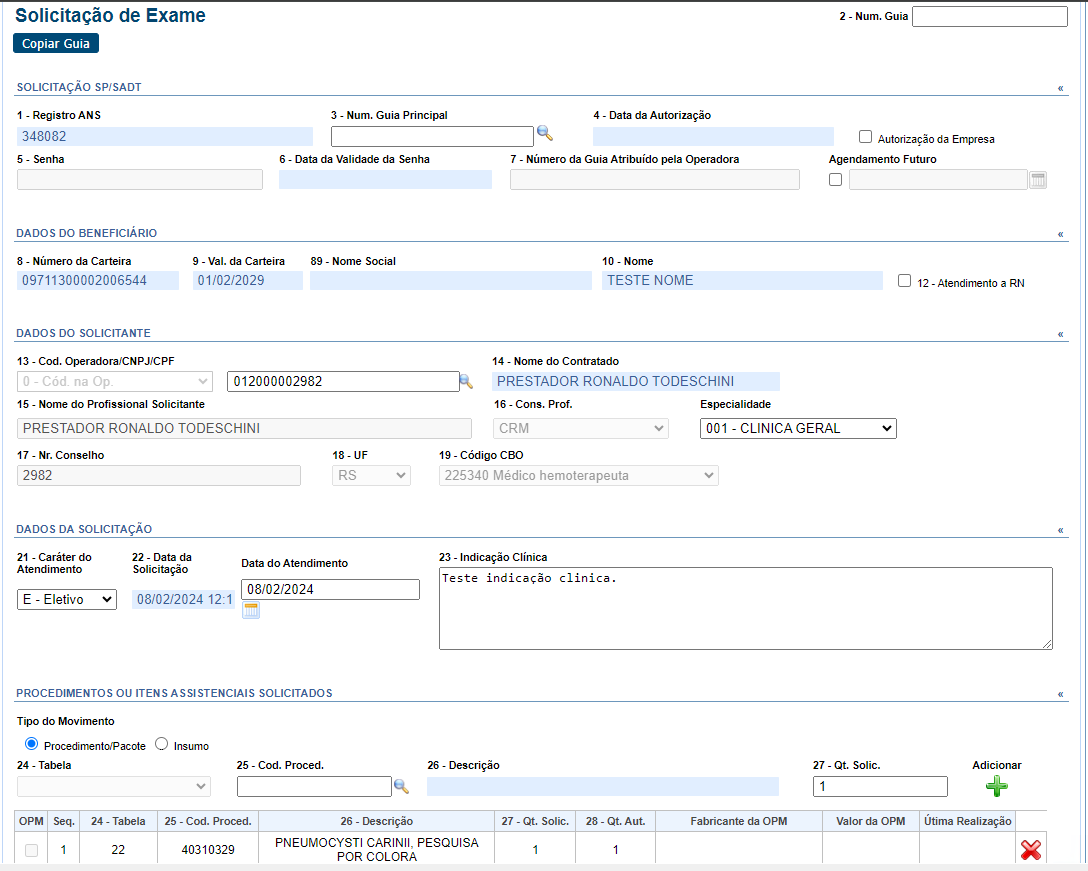Collapse the Dados do Beneficiário section
Image resolution: width=1088 pixels, height=871 pixels.
point(1060,234)
